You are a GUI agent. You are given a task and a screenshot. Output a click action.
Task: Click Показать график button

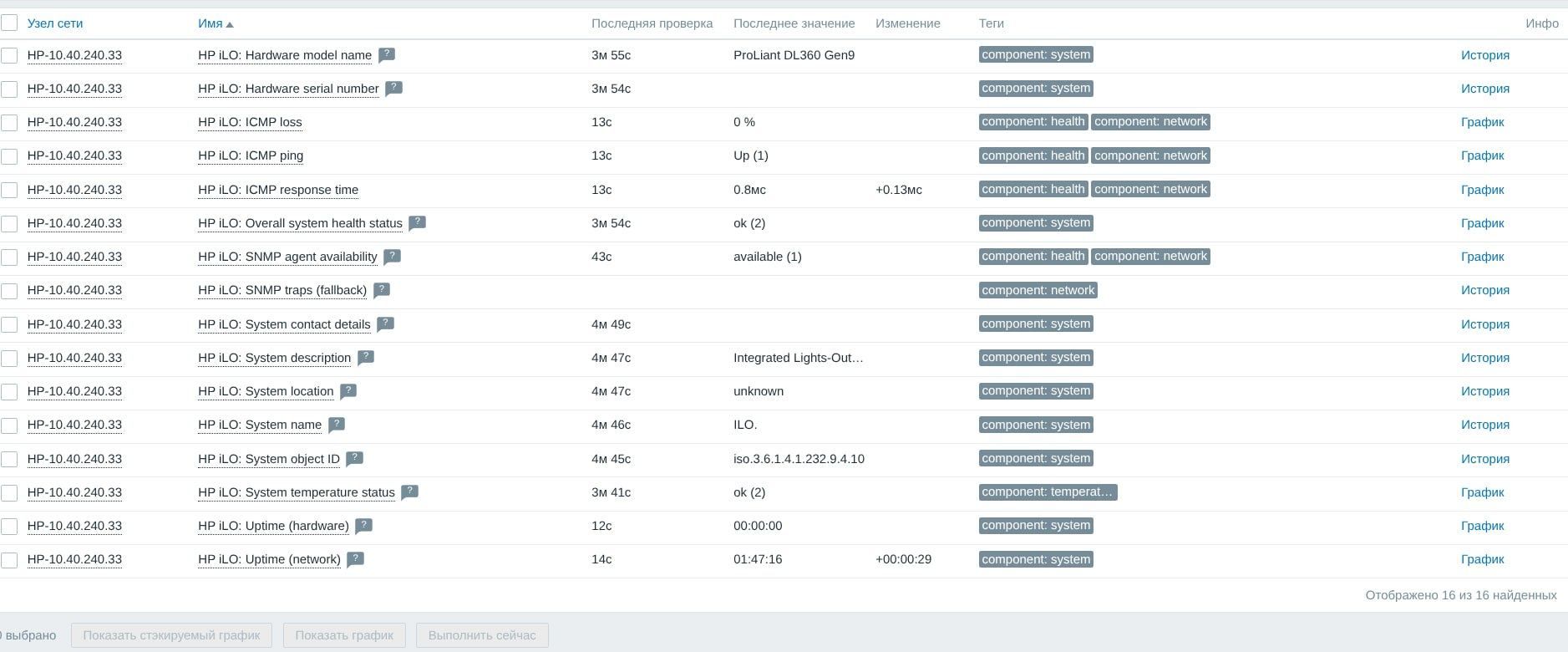coord(344,635)
